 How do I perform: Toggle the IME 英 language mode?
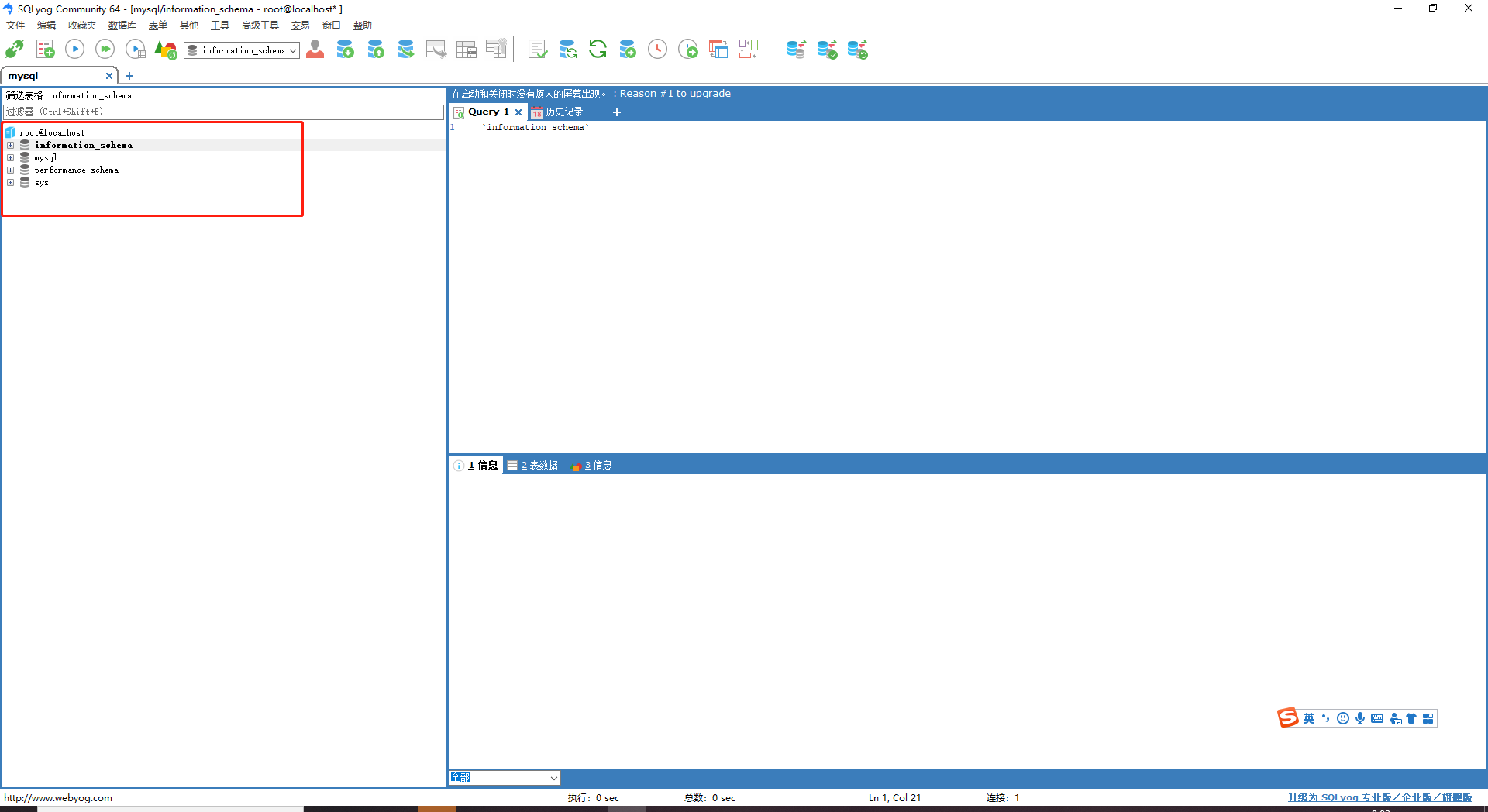[x=1309, y=718]
